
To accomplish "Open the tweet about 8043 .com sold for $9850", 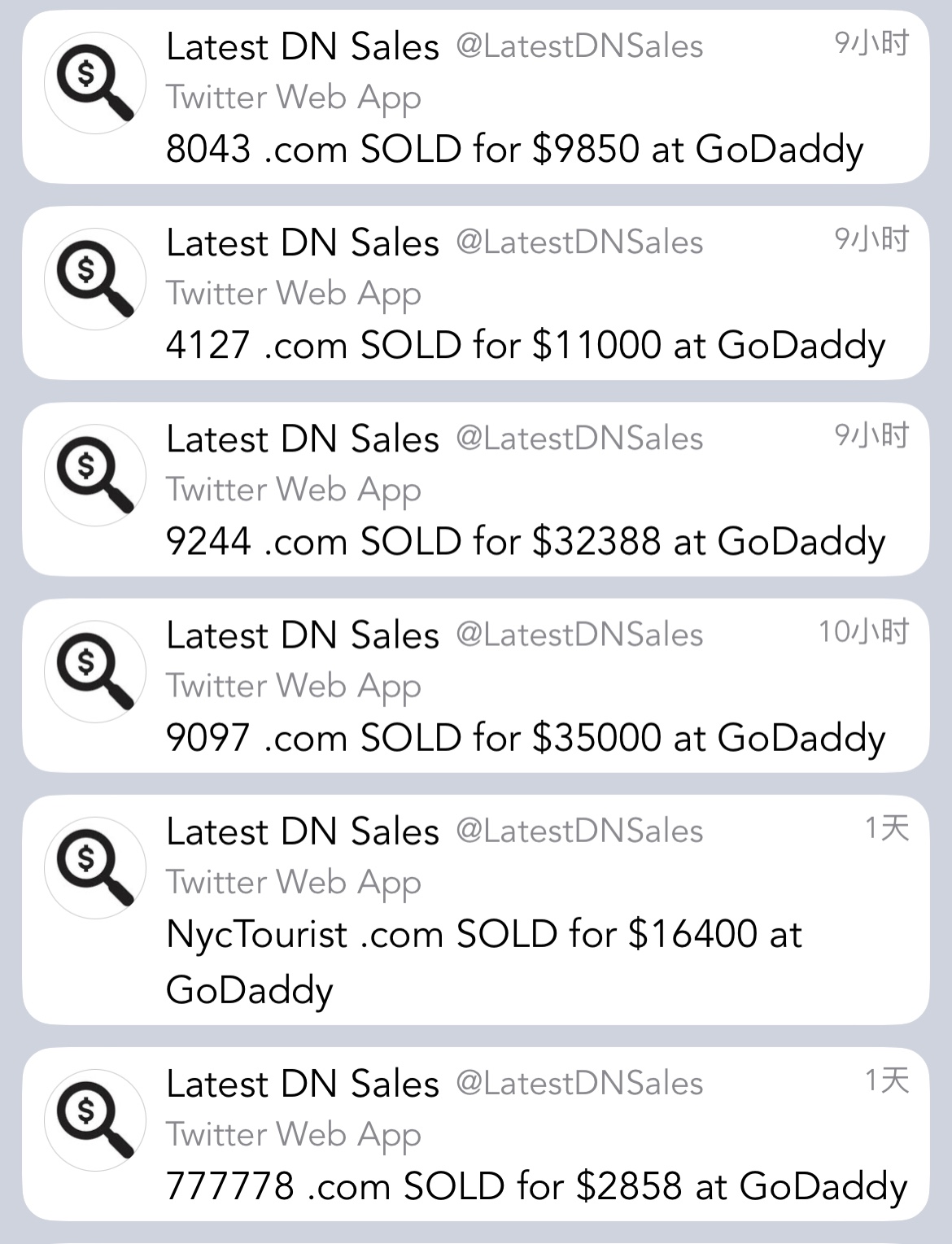I will pyautogui.click(x=514, y=150).
